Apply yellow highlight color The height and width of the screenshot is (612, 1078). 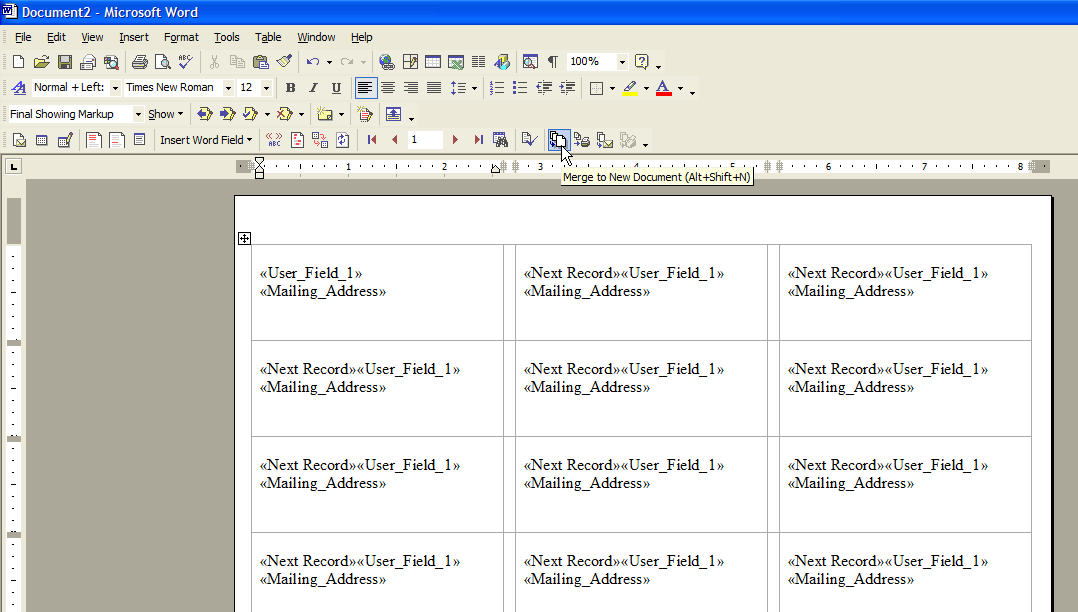tap(630, 88)
